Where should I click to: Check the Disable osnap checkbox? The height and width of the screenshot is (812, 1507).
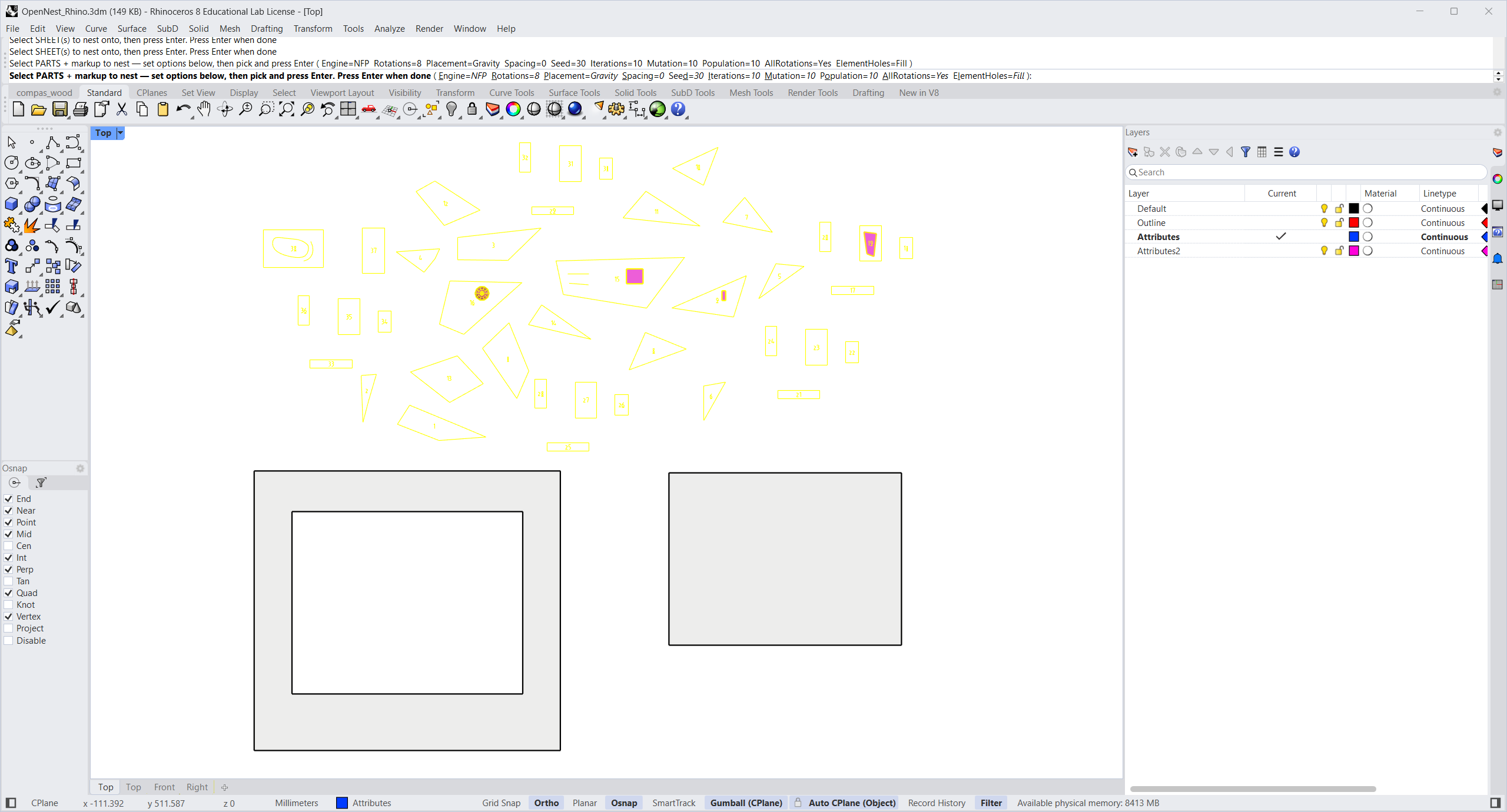(9, 641)
